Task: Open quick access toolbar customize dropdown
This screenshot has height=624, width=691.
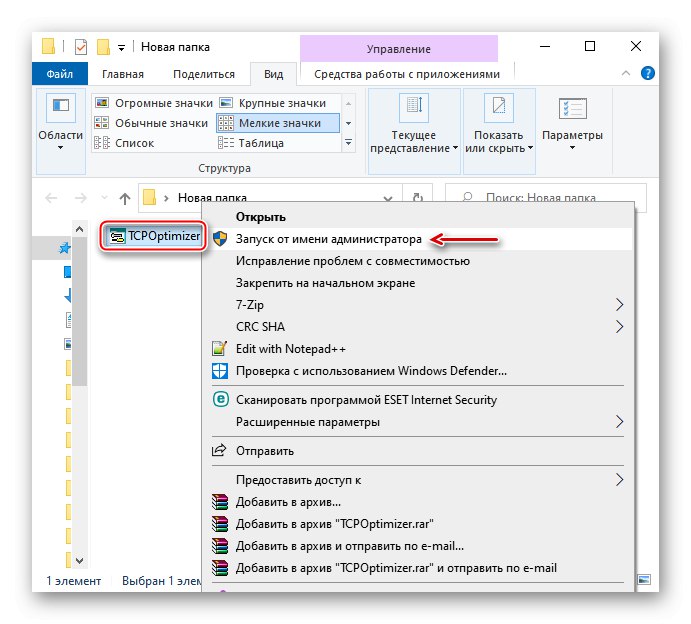Action: point(121,48)
